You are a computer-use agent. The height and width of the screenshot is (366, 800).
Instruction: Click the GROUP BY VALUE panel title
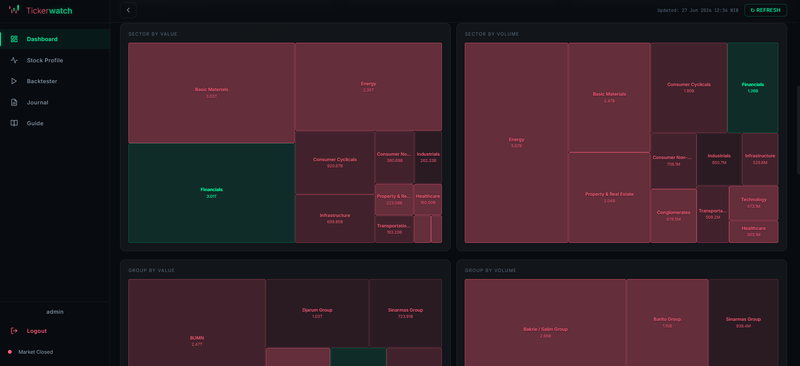click(152, 270)
